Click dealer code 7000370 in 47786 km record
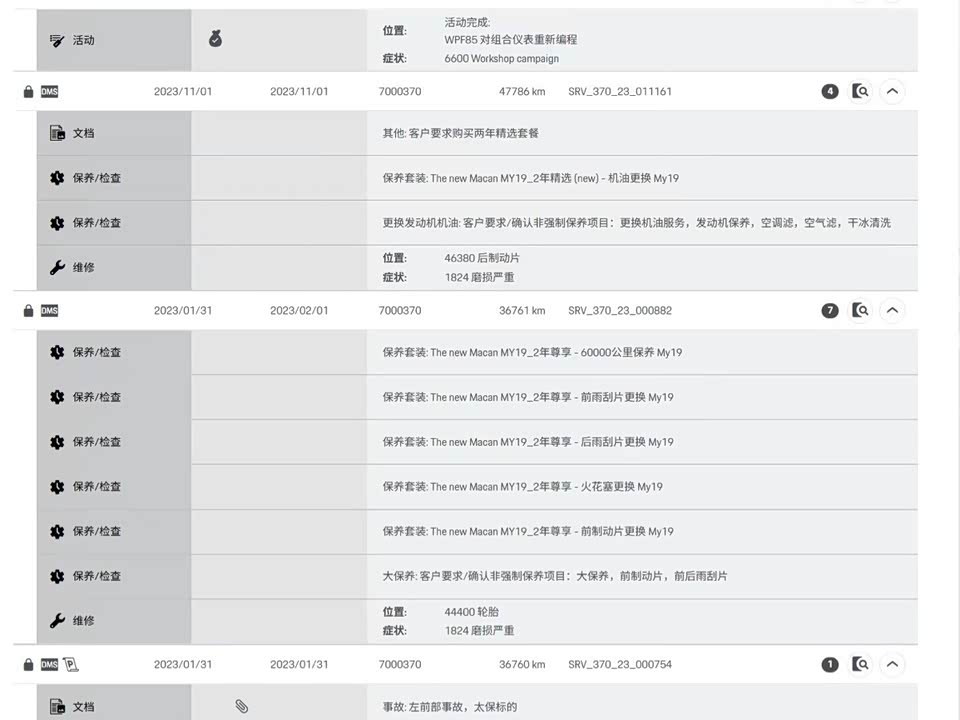Image resolution: width=960 pixels, height=720 pixels. tap(400, 91)
